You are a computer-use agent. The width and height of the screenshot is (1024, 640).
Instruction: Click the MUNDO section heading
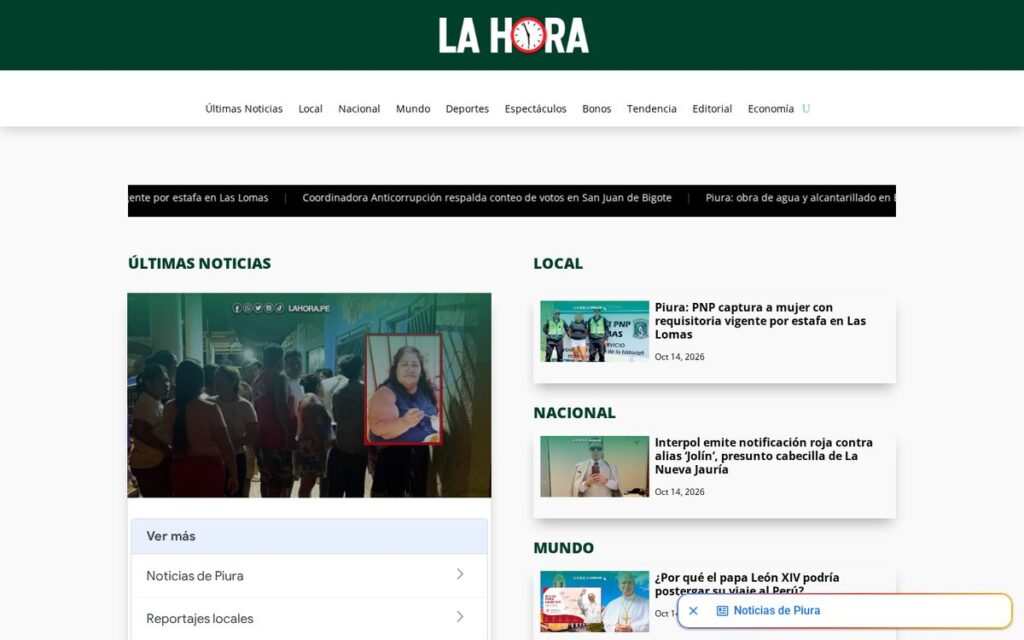click(x=563, y=548)
